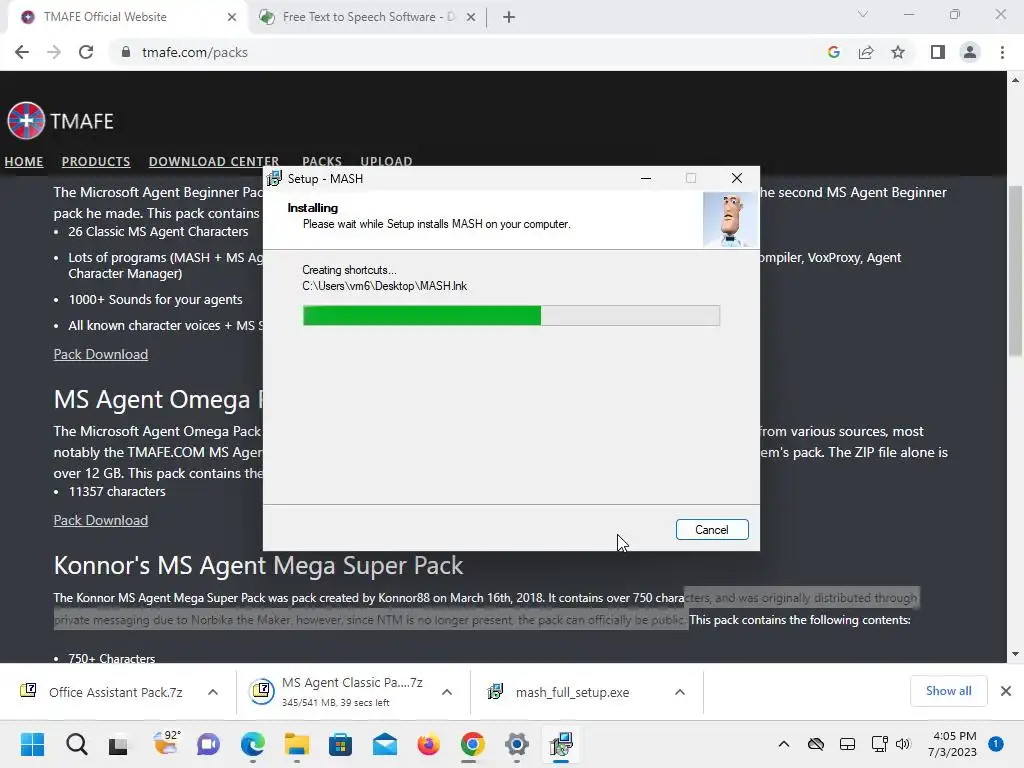The width and height of the screenshot is (1024, 768).
Task: Close the downloads bar
Action: point(1006,691)
